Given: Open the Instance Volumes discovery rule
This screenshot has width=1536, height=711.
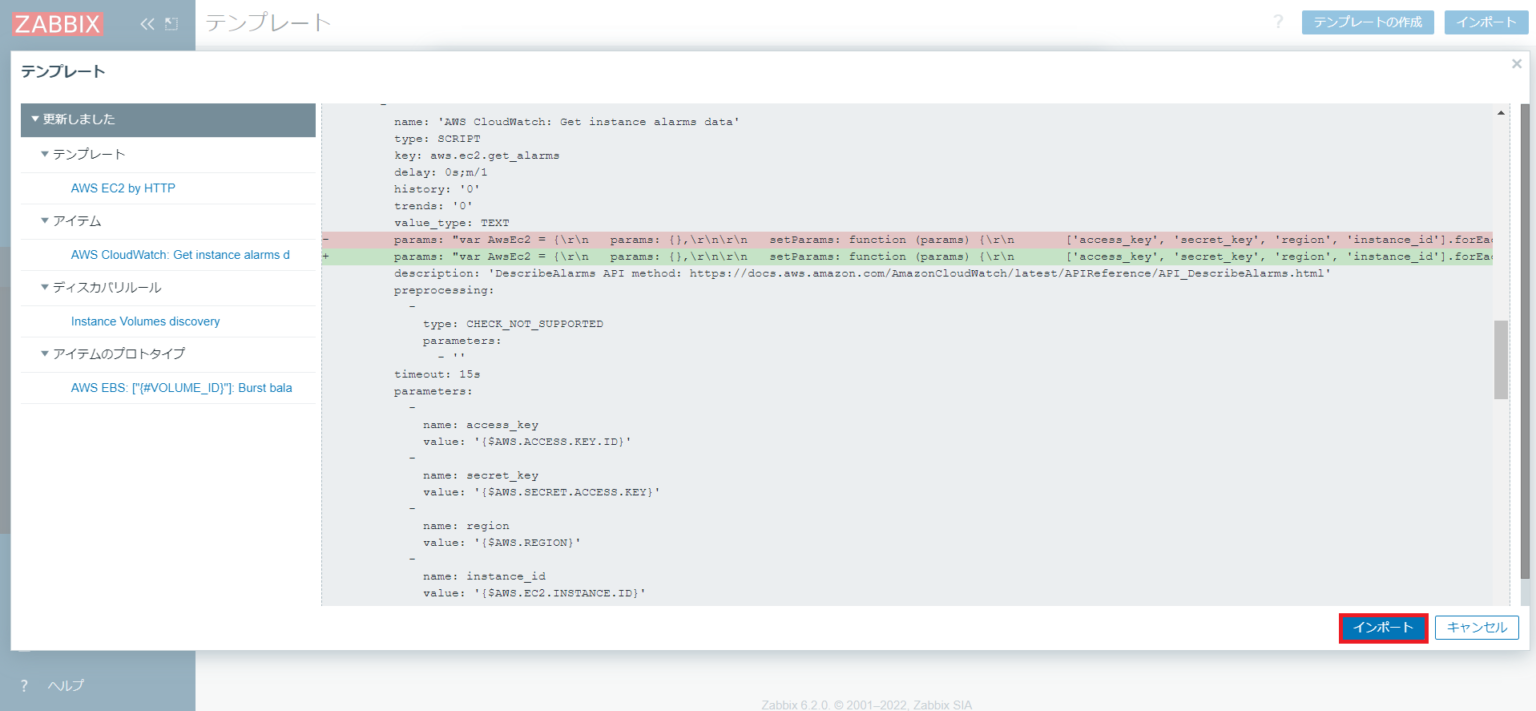Looking at the screenshot, I should point(144,321).
